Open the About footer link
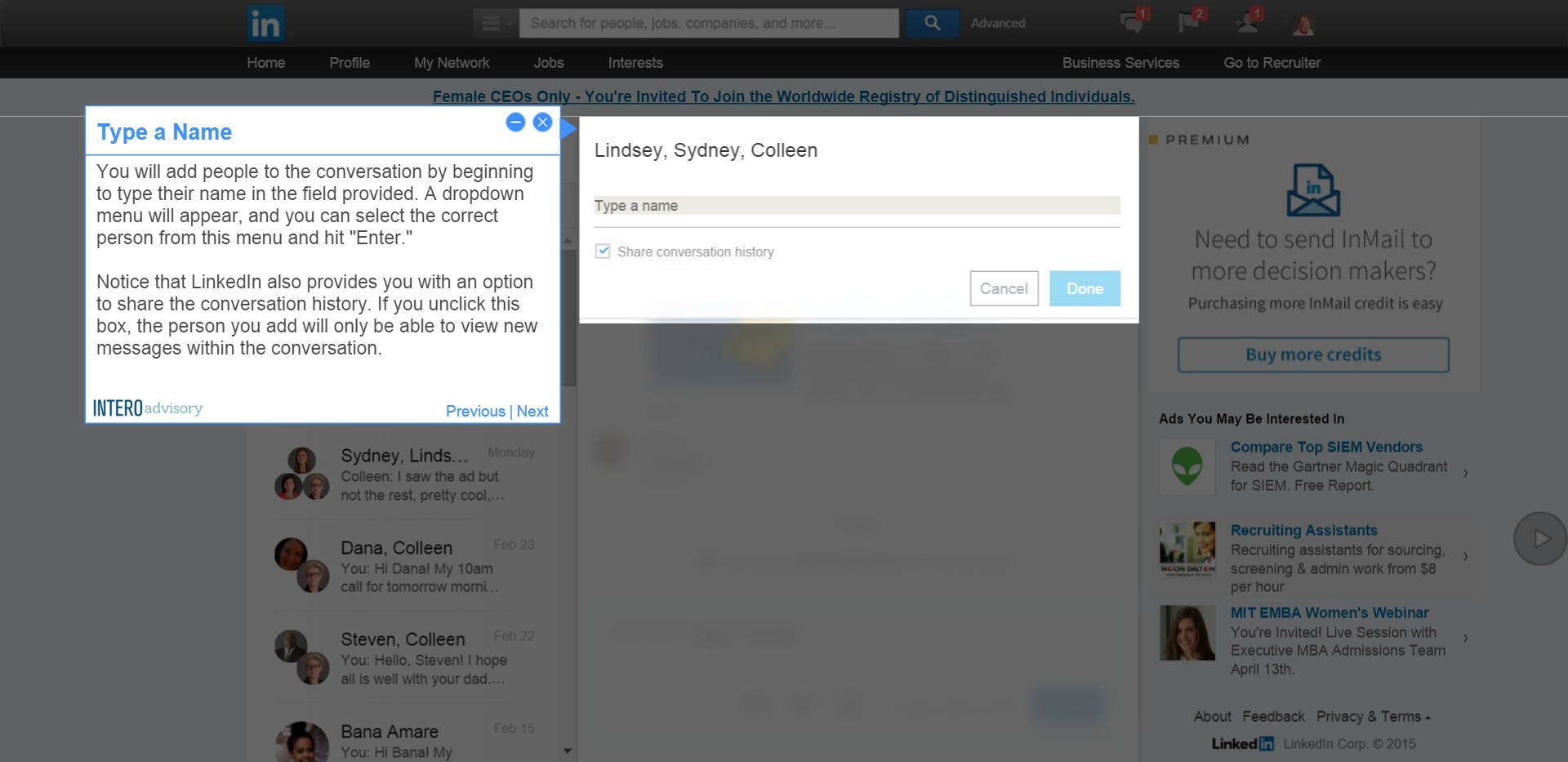 1212,716
